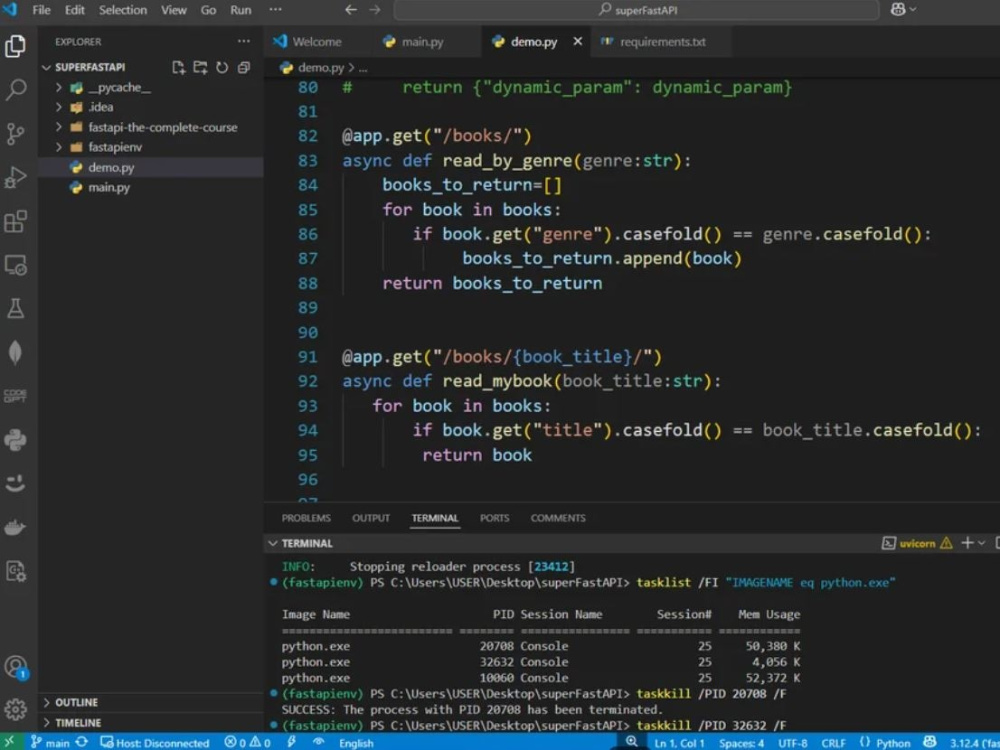The width and height of the screenshot is (1000, 750).
Task: Click Host: Disconnected status item
Action: tap(155, 742)
